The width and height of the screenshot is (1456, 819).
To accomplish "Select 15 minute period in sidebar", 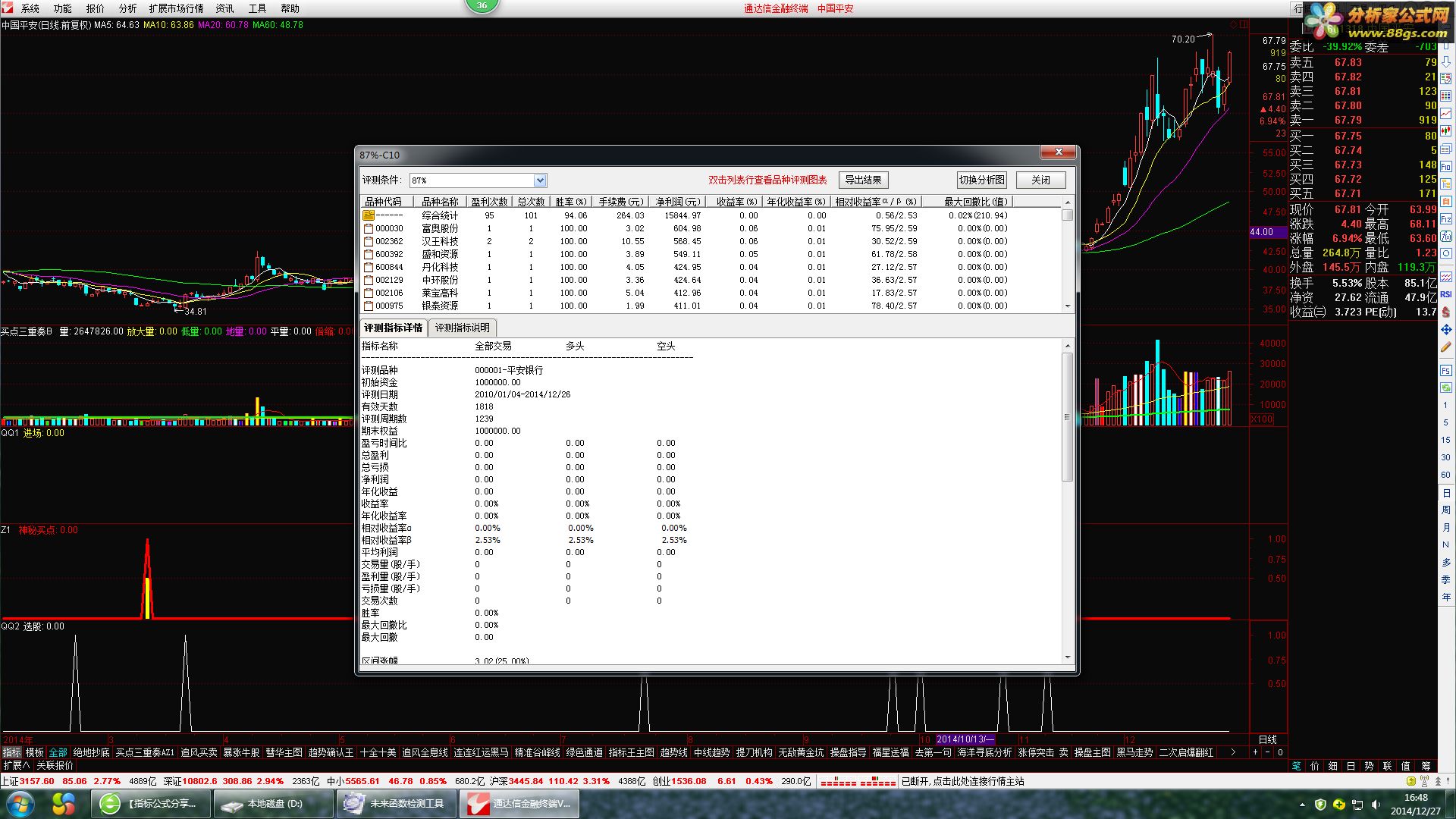I will tap(1446, 440).
